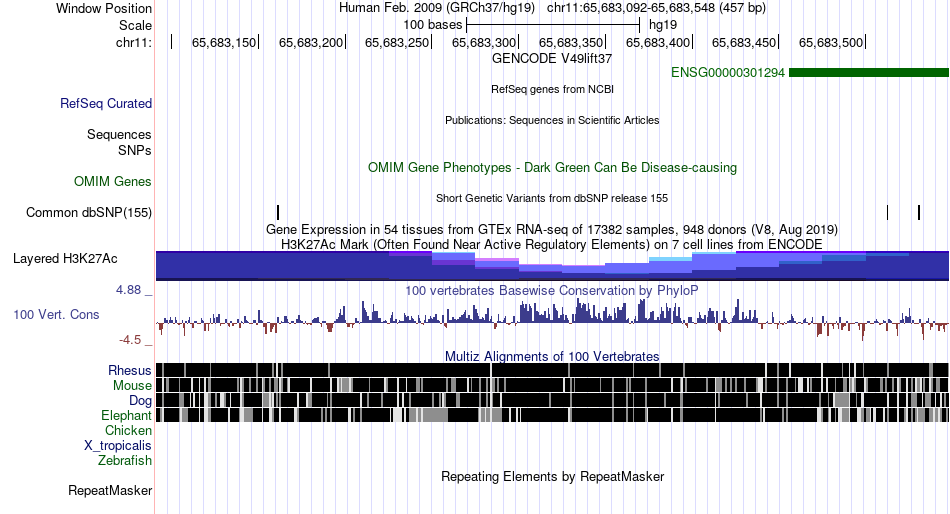
Task: Click the Chicken alignment row label
Action: click(x=128, y=430)
